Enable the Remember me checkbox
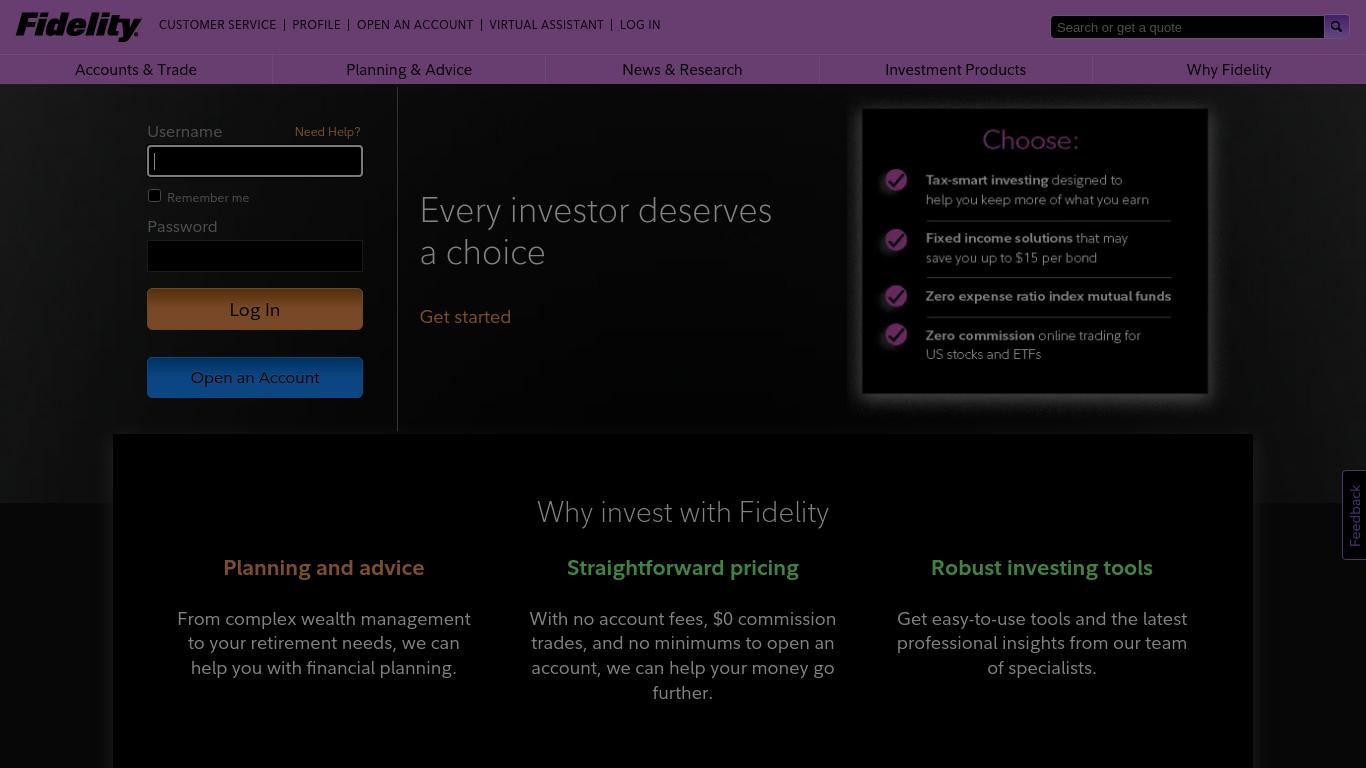 coord(154,196)
